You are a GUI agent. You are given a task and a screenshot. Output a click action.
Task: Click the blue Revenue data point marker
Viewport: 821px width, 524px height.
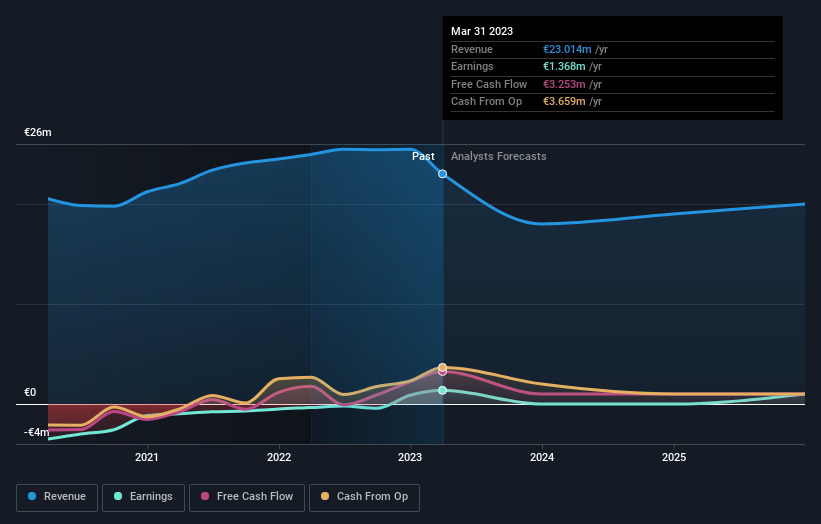442,174
